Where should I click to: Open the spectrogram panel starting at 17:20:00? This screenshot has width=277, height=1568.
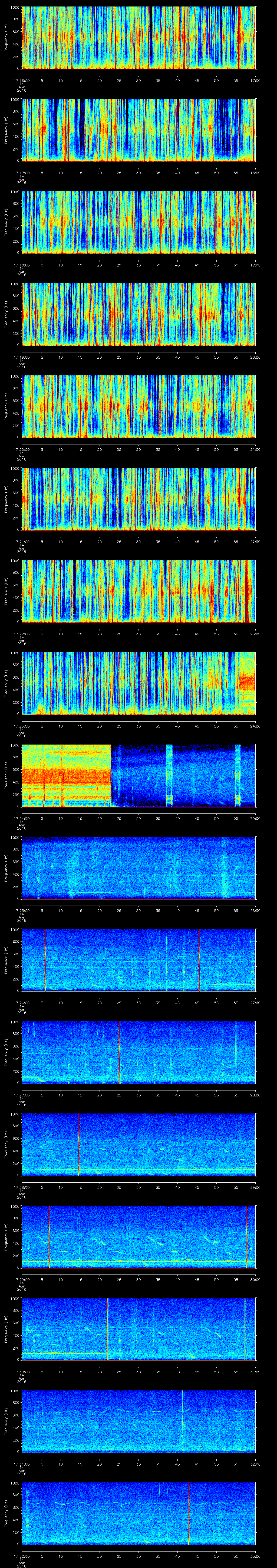(x=139, y=407)
